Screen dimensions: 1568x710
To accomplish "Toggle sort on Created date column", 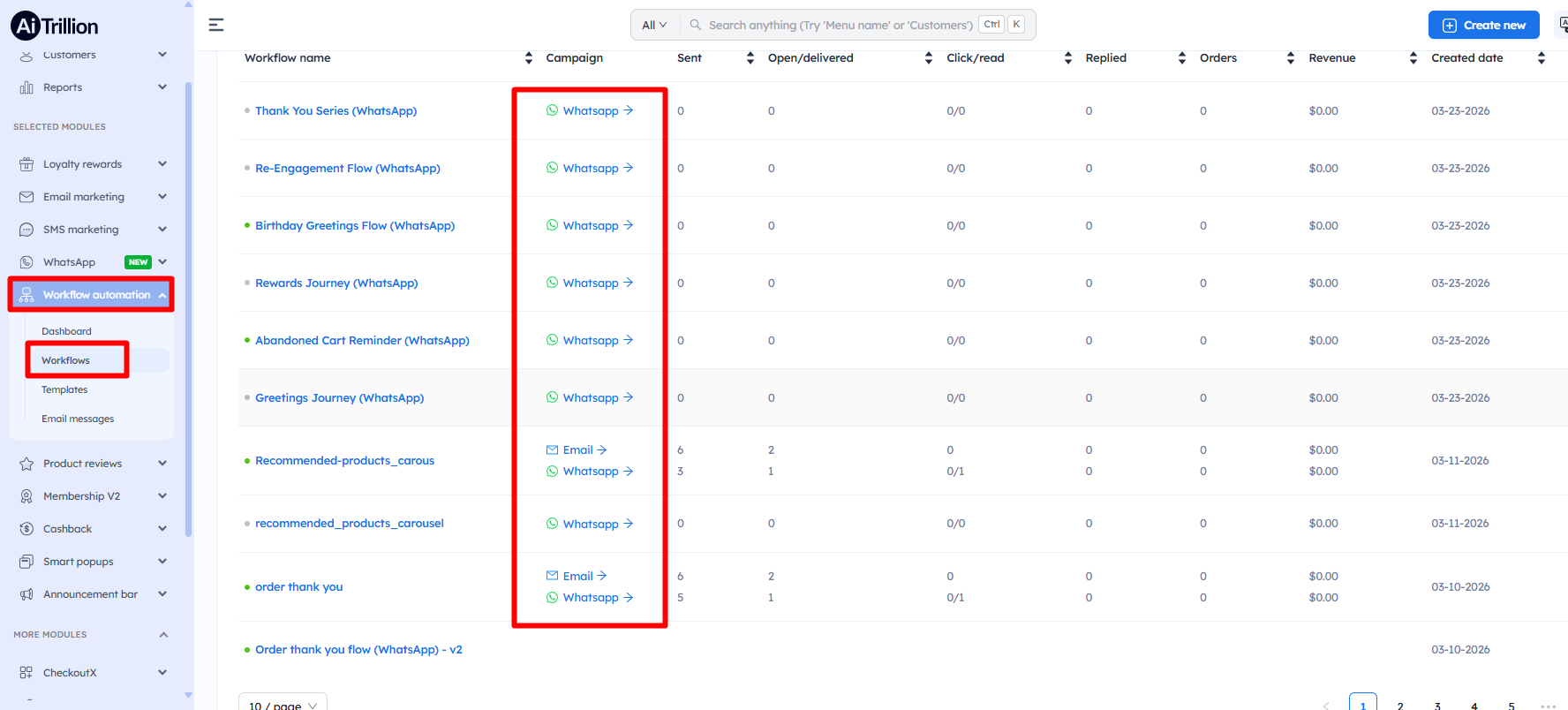I will point(1541,58).
